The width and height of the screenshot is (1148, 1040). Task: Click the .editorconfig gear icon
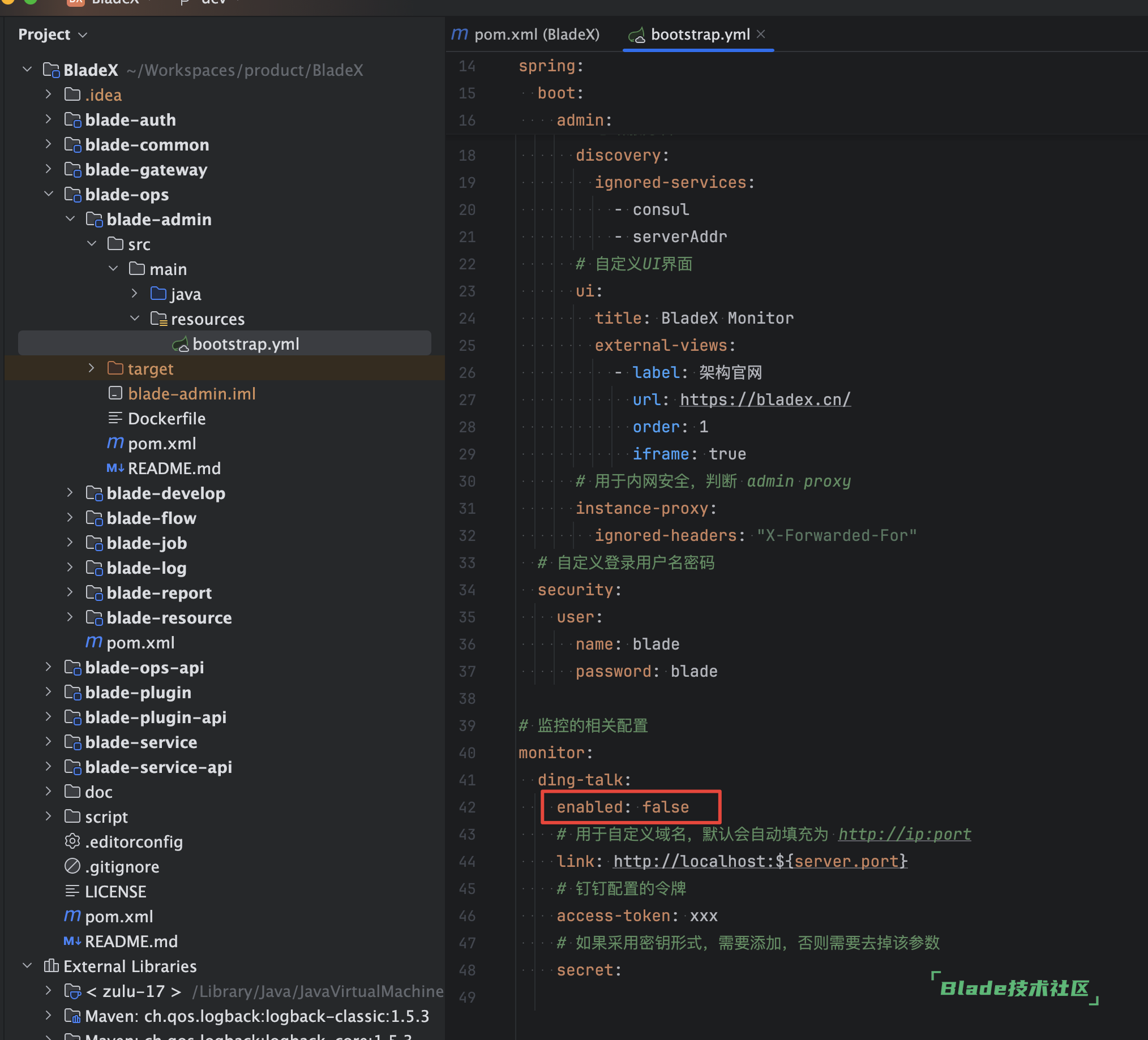[x=72, y=841]
